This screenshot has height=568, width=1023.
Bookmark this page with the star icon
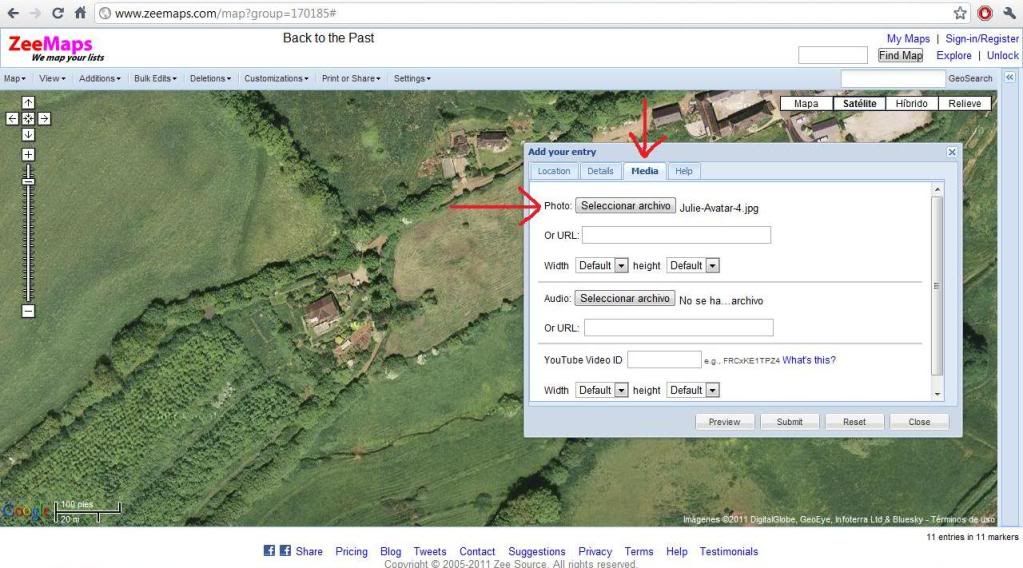click(x=961, y=14)
